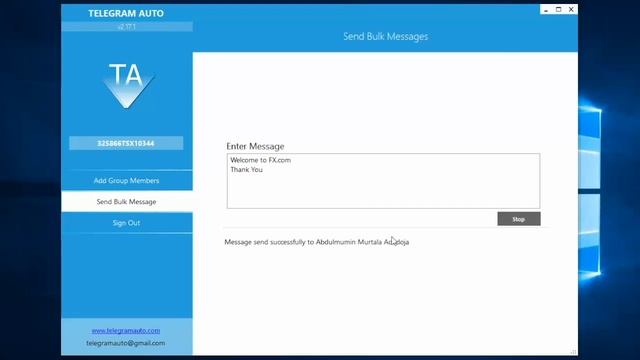The image size is (640, 360).
Task: Sign Out of Telegram Auto
Action: click(x=127, y=223)
